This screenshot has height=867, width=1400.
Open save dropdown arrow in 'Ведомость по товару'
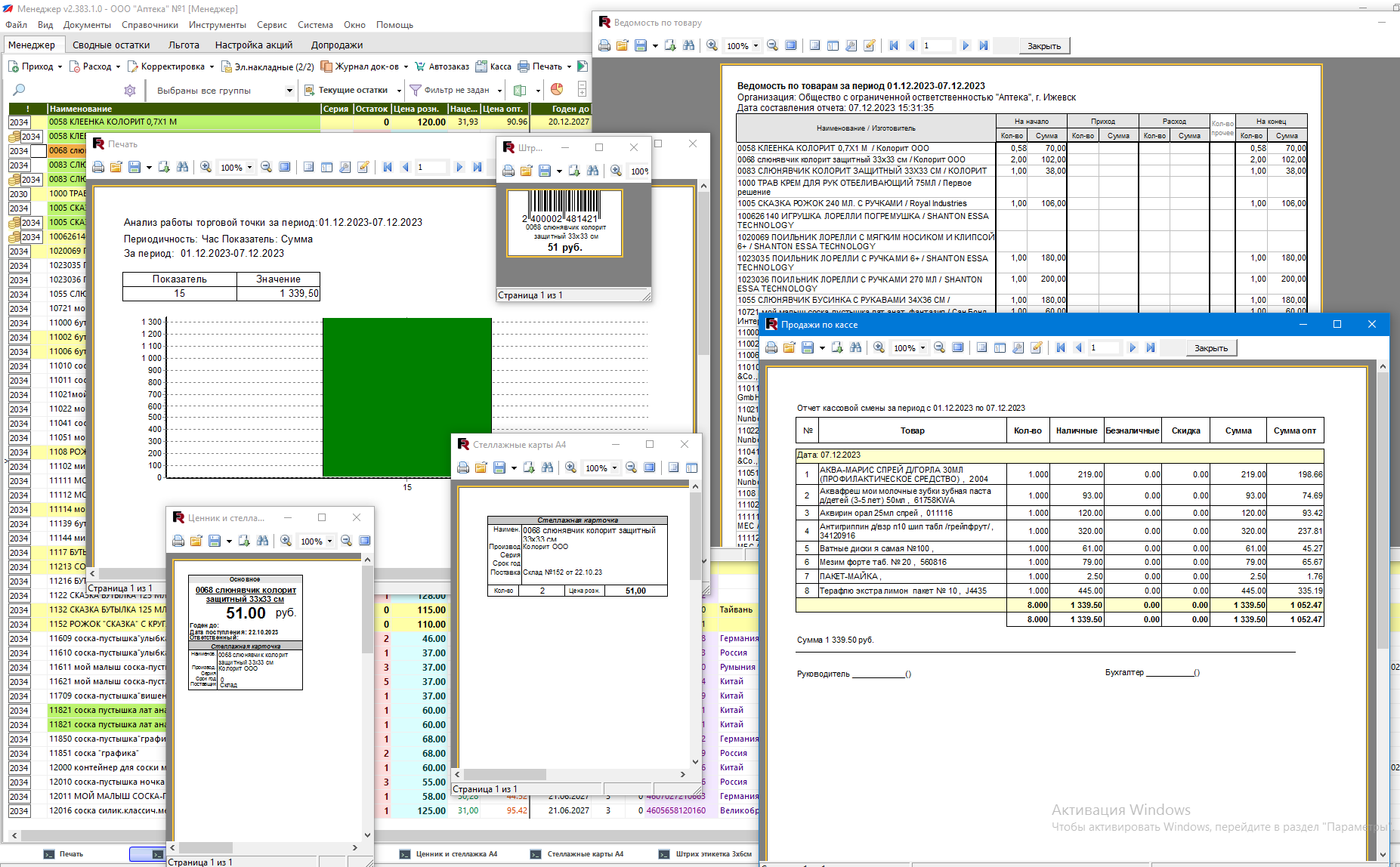point(655,46)
